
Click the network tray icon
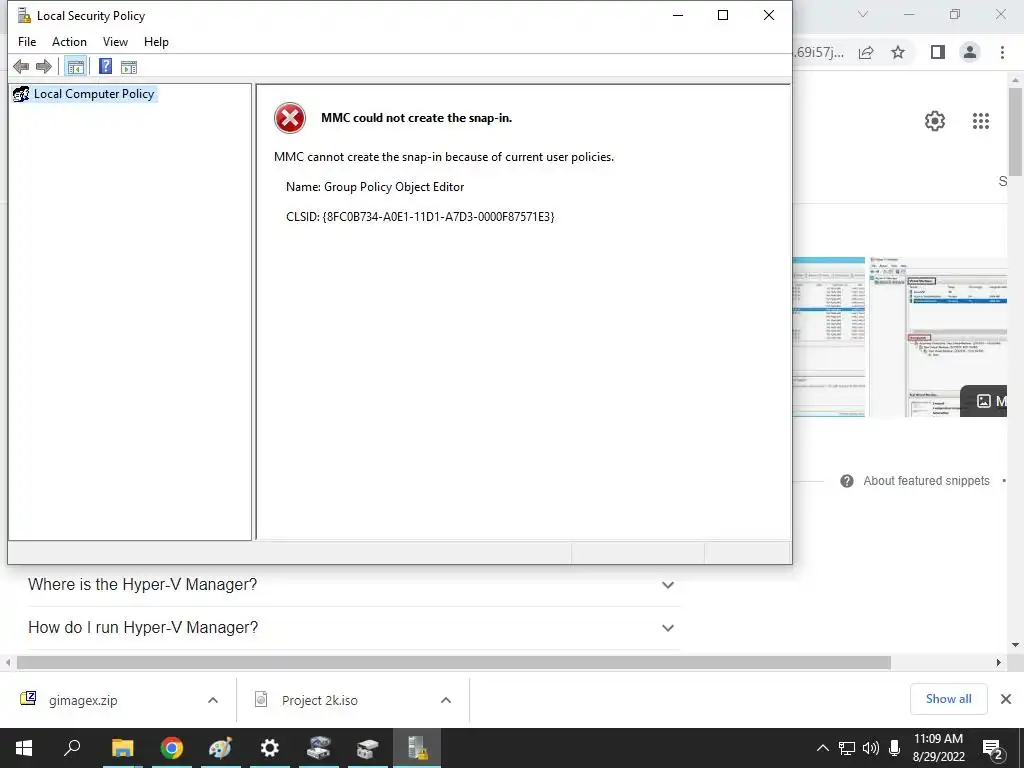(x=847, y=748)
